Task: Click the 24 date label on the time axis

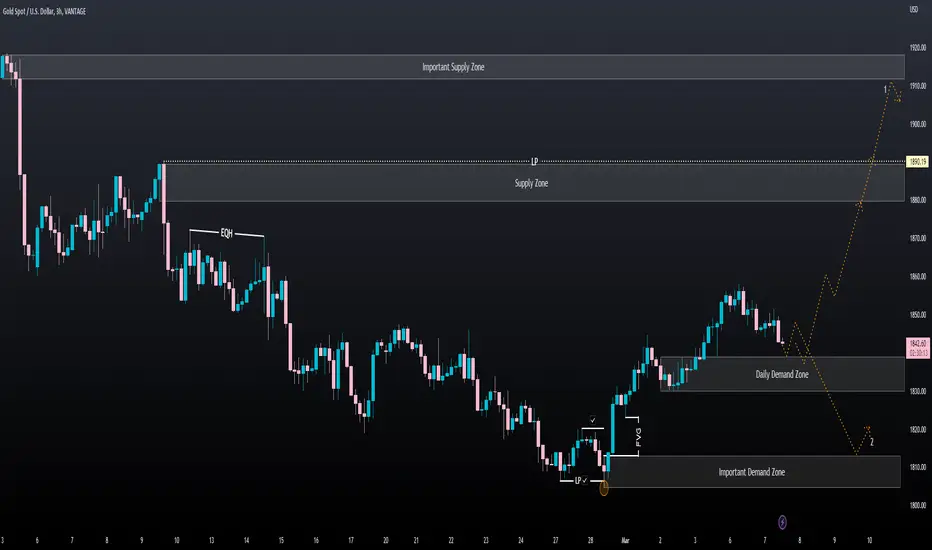Action: [x=521, y=540]
